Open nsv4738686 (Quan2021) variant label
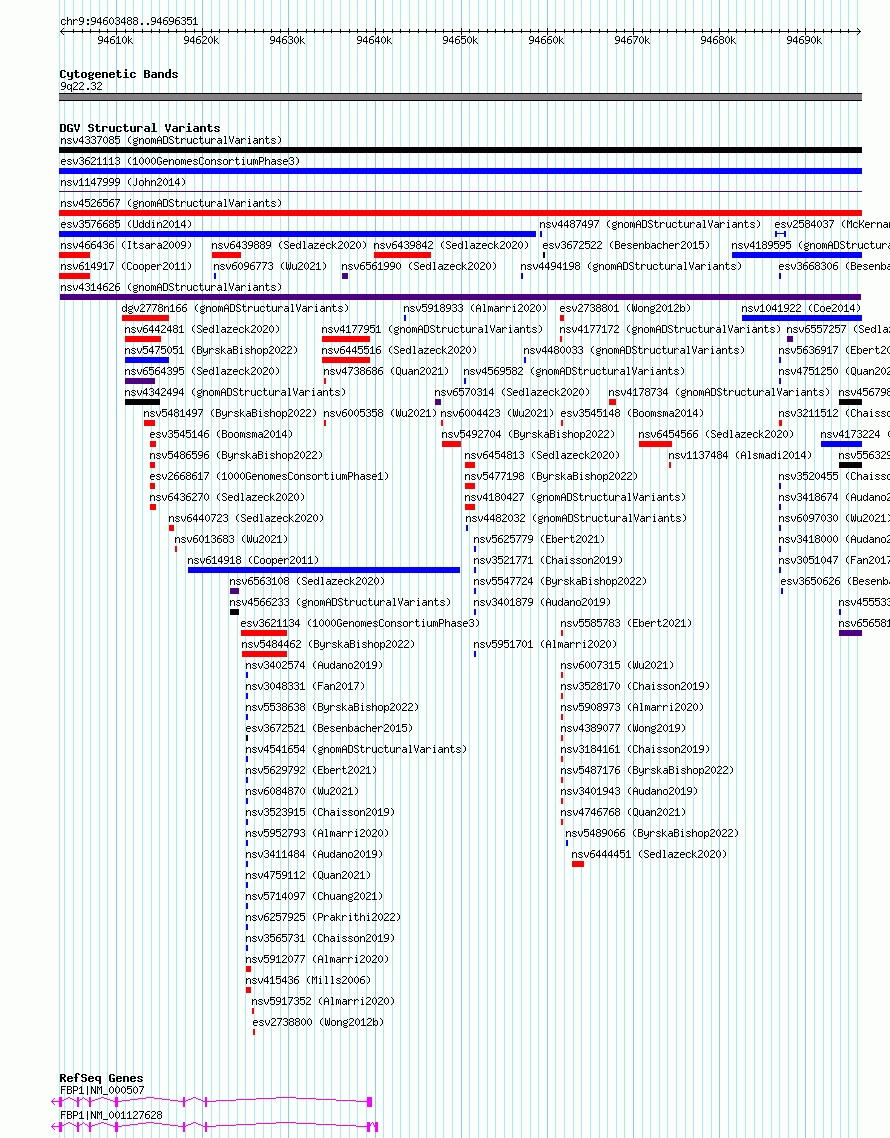 [386, 372]
